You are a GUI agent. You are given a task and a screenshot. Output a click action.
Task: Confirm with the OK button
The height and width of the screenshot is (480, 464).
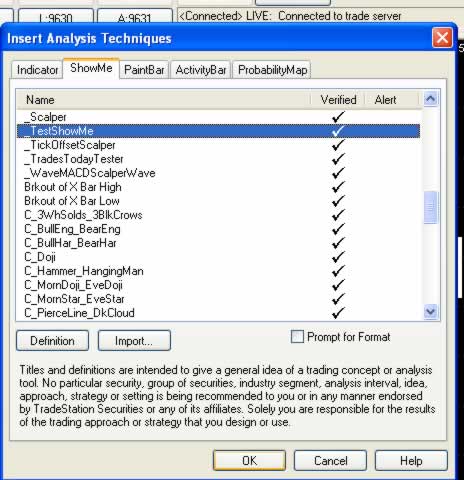tap(249, 461)
